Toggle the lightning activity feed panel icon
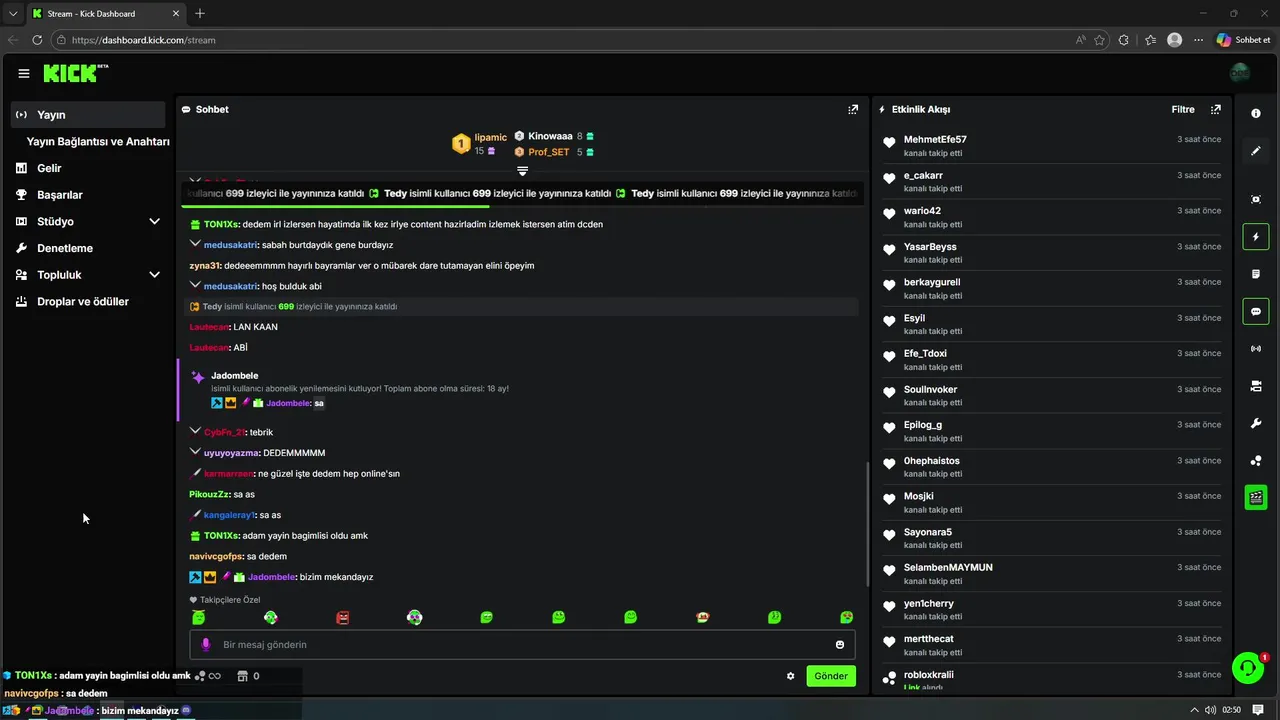 point(1256,237)
